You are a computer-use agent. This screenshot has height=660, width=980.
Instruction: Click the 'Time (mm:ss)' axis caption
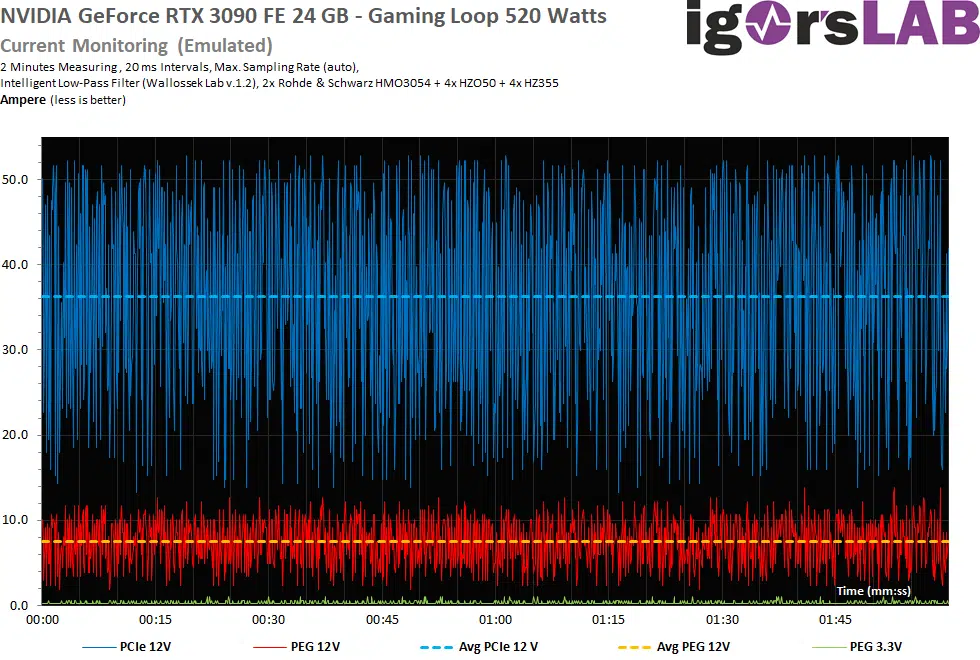(874, 591)
